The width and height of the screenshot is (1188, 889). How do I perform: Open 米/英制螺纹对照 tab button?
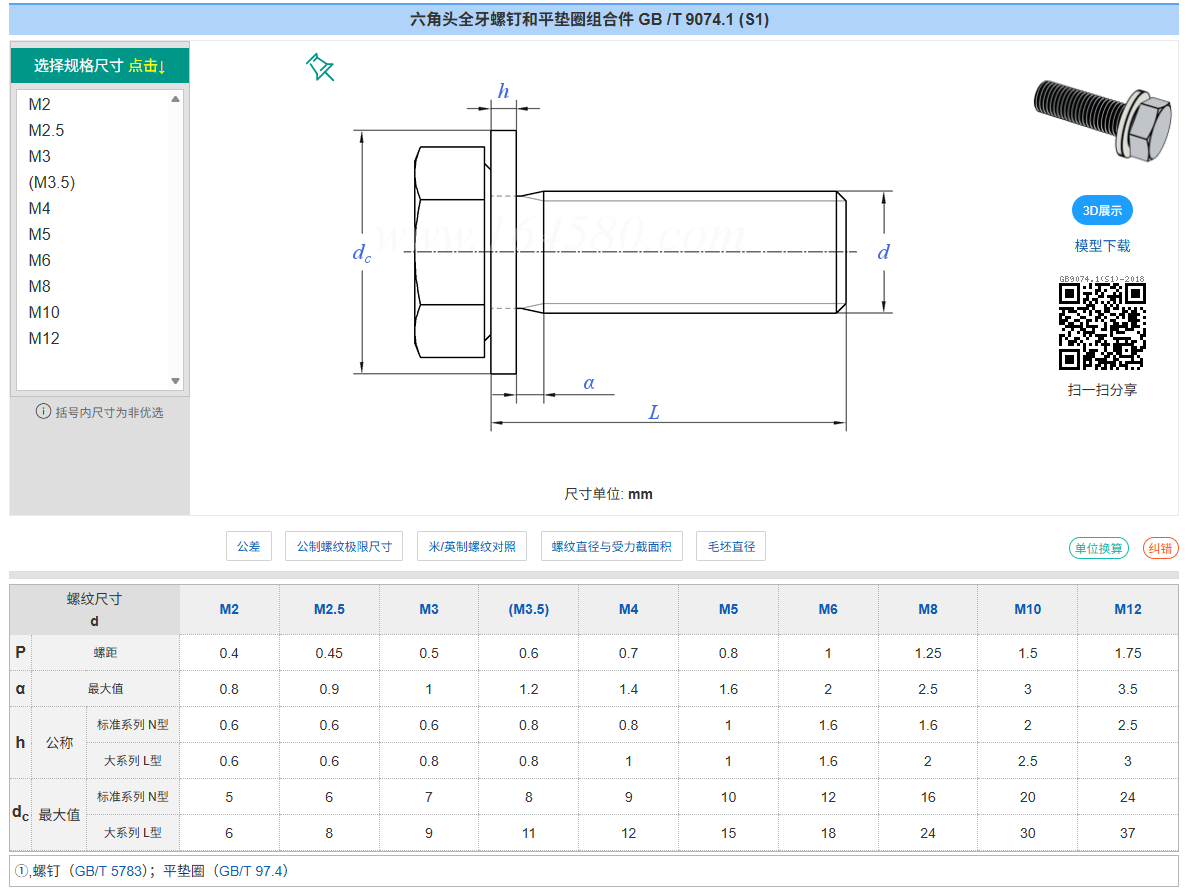tap(472, 546)
